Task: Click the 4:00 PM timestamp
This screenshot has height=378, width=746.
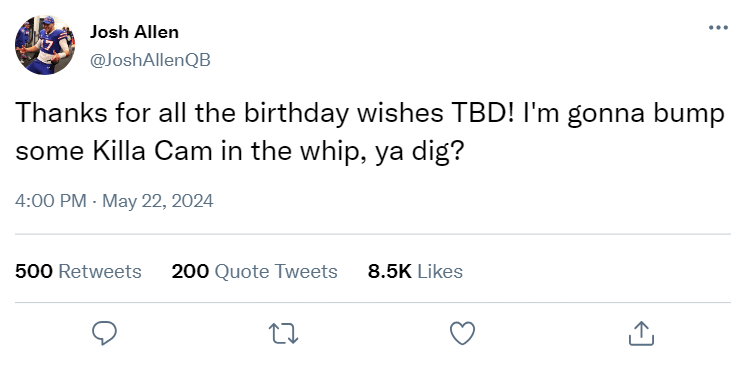Action: 50,201
